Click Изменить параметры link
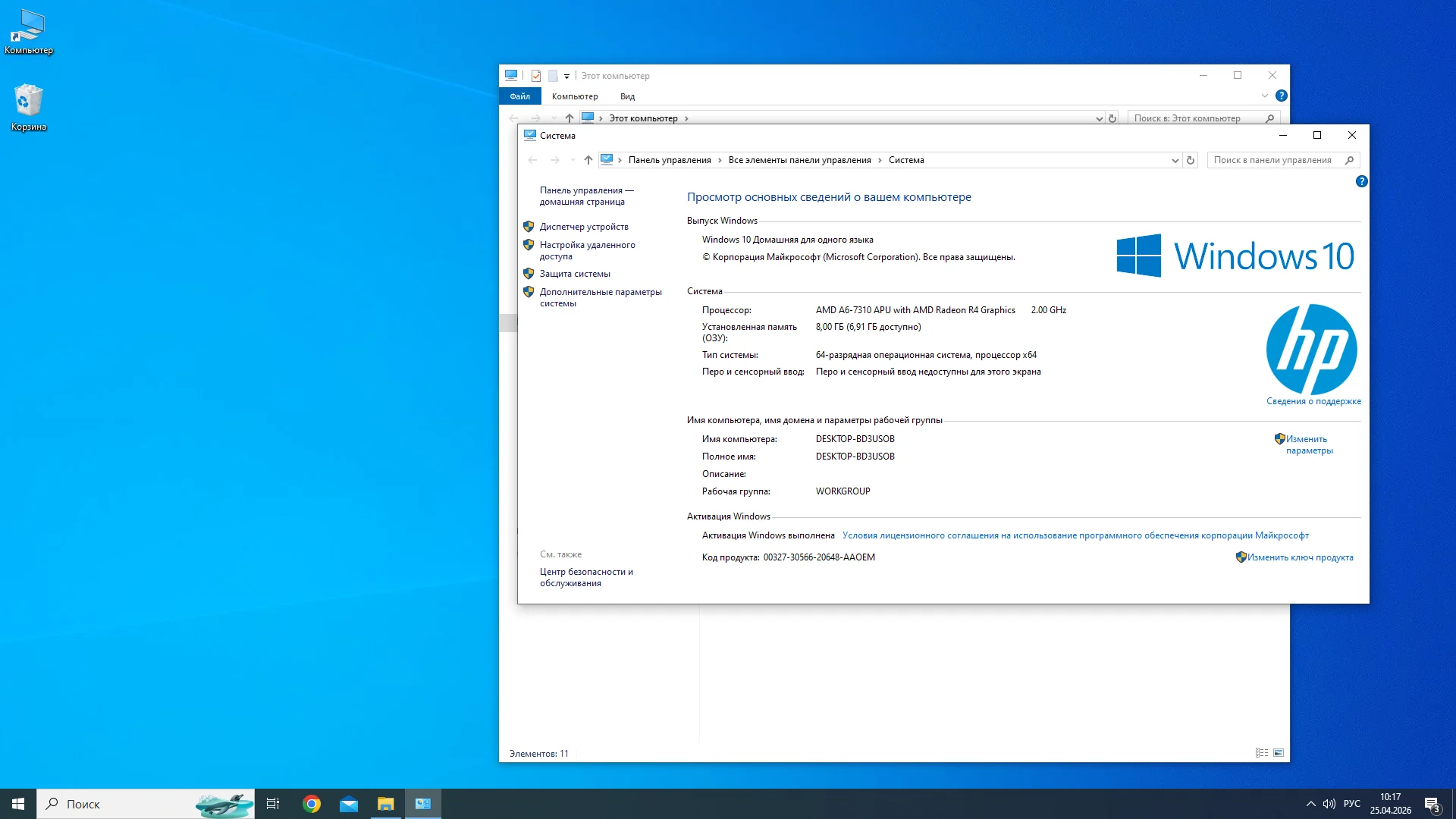Image resolution: width=1456 pixels, height=819 pixels. pos(1308,444)
